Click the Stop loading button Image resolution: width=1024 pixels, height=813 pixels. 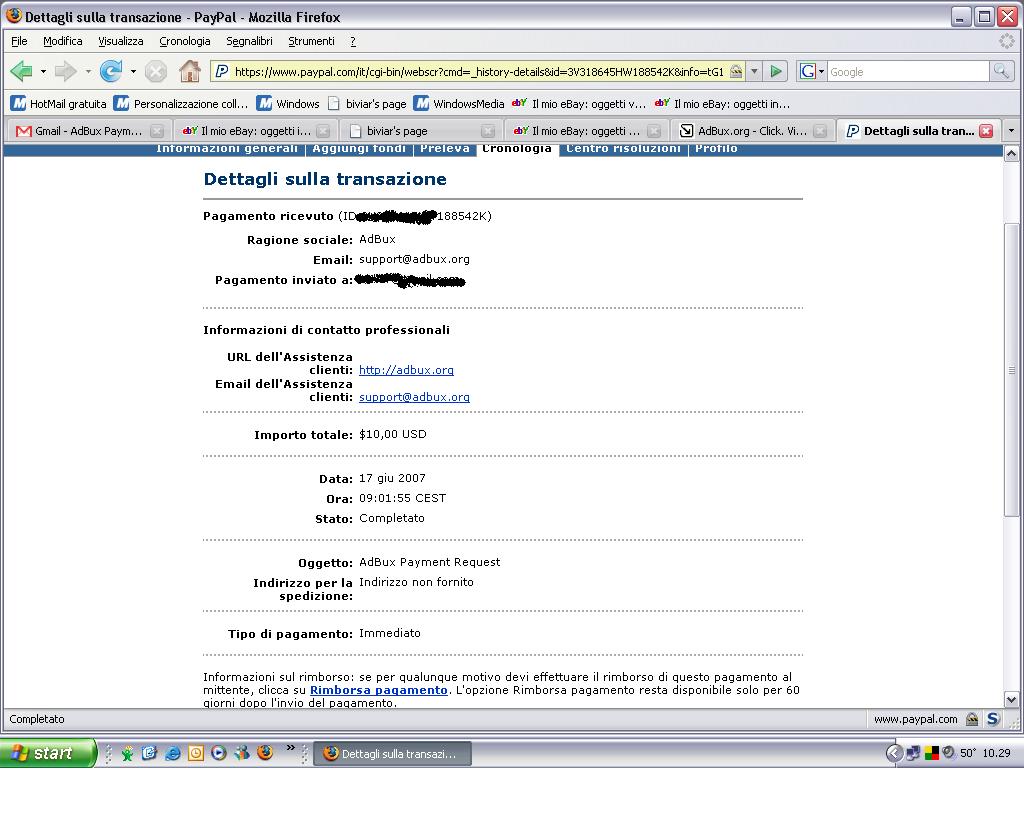click(x=155, y=71)
